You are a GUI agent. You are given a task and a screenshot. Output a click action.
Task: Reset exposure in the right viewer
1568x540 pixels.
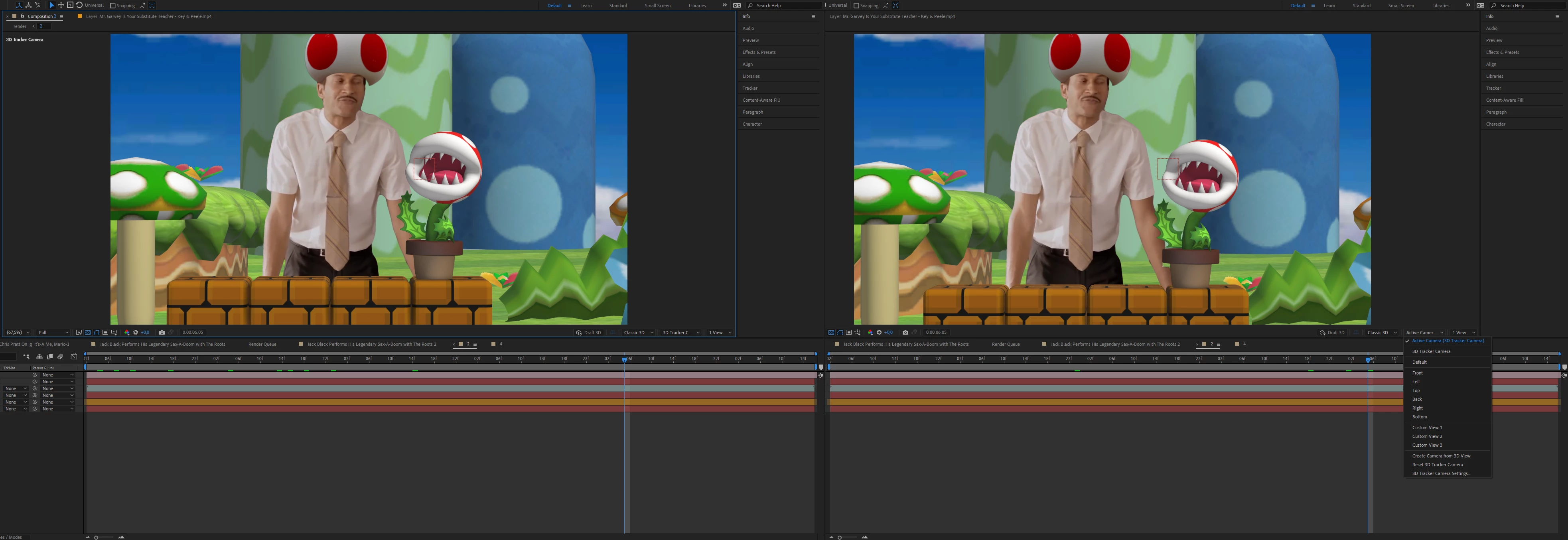tap(879, 332)
